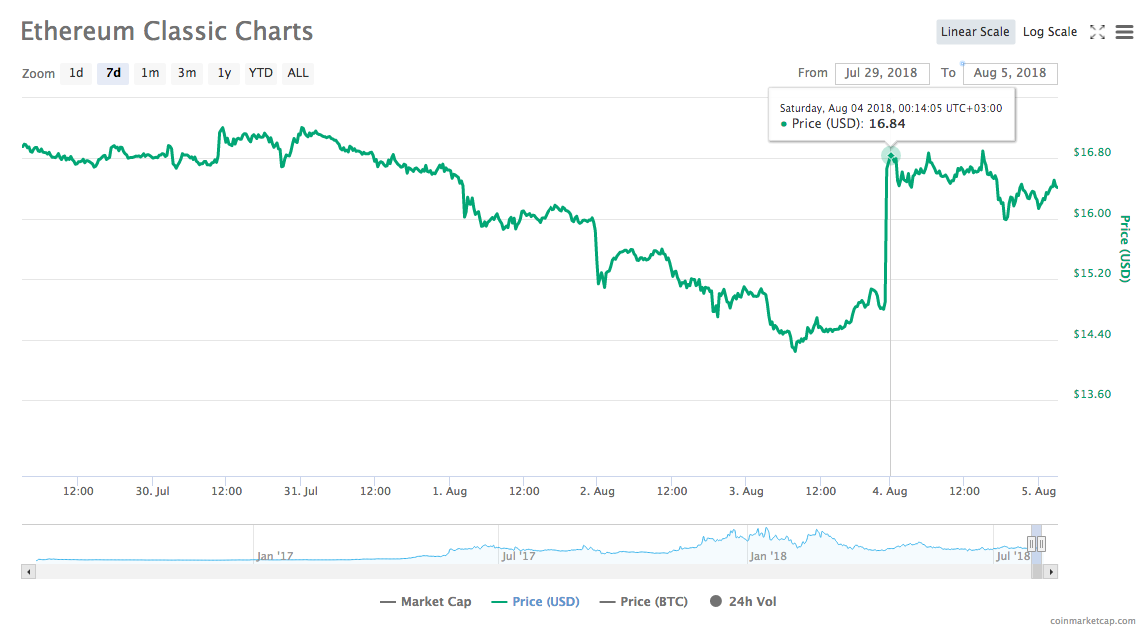The height and width of the screenshot is (632, 1147).
Task: Select Linear Scale
Action: (975, 32)
